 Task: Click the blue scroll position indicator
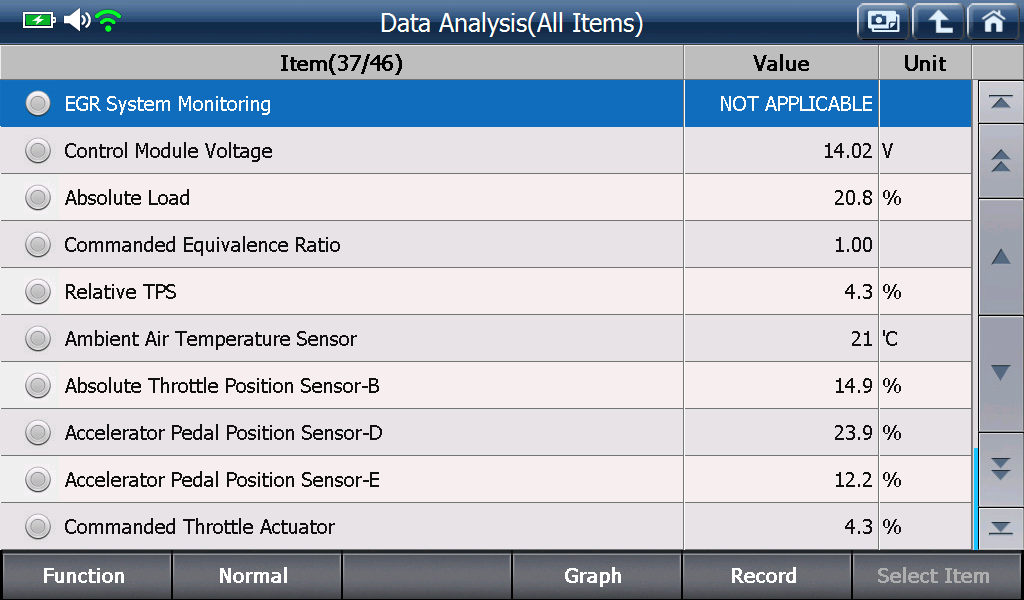click(975, 499)
